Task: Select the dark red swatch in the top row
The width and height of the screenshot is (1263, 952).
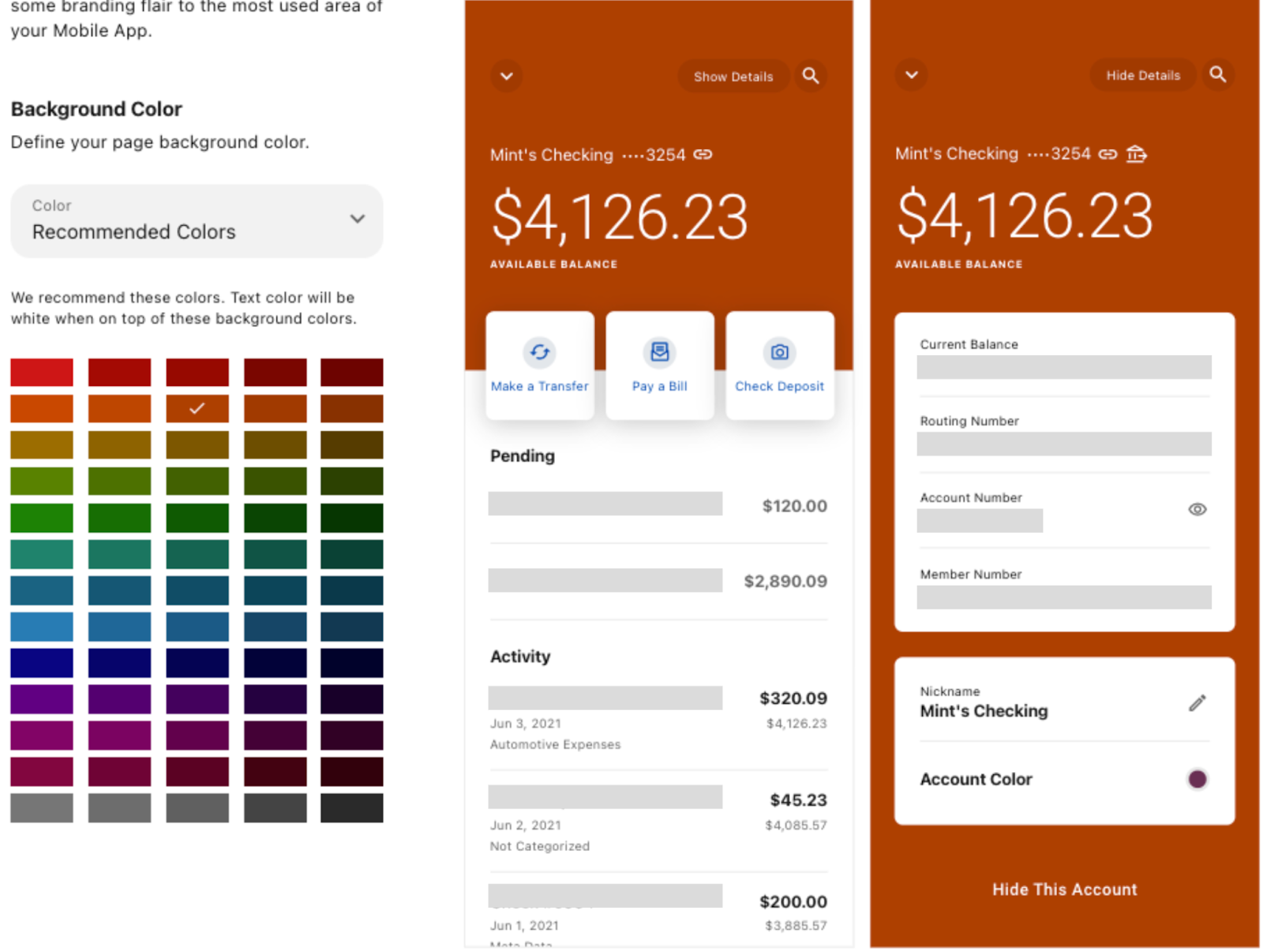Action: click(351, 371)
